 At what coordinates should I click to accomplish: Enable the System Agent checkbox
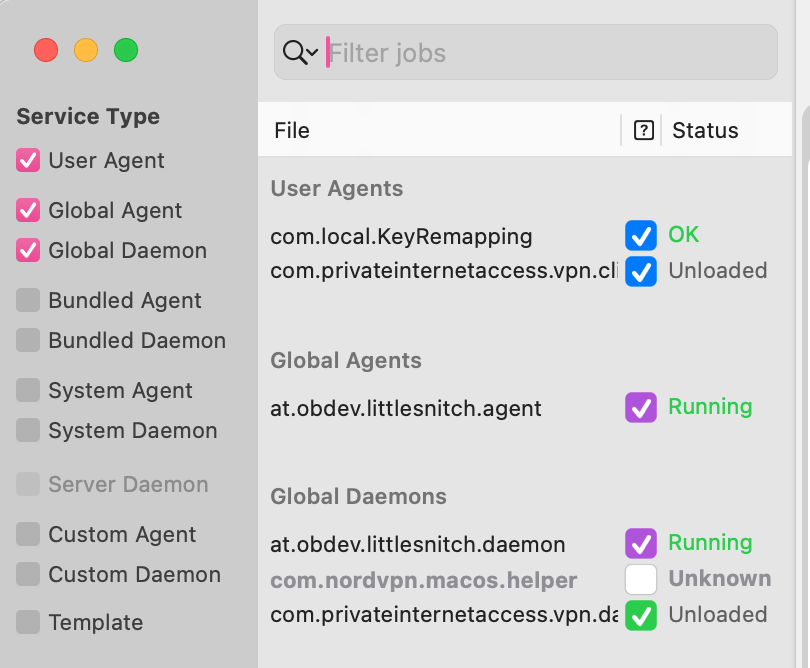tap(29, 391)
